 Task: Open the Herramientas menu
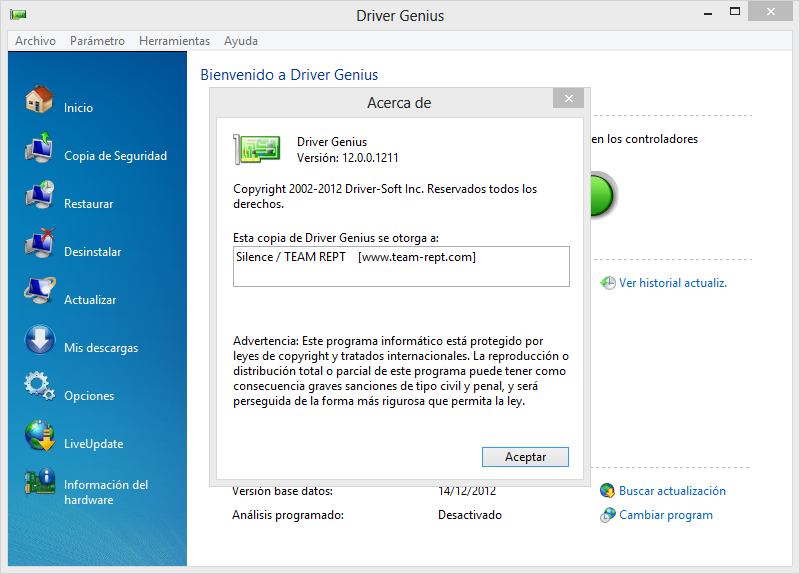click(x=174, y=41)
